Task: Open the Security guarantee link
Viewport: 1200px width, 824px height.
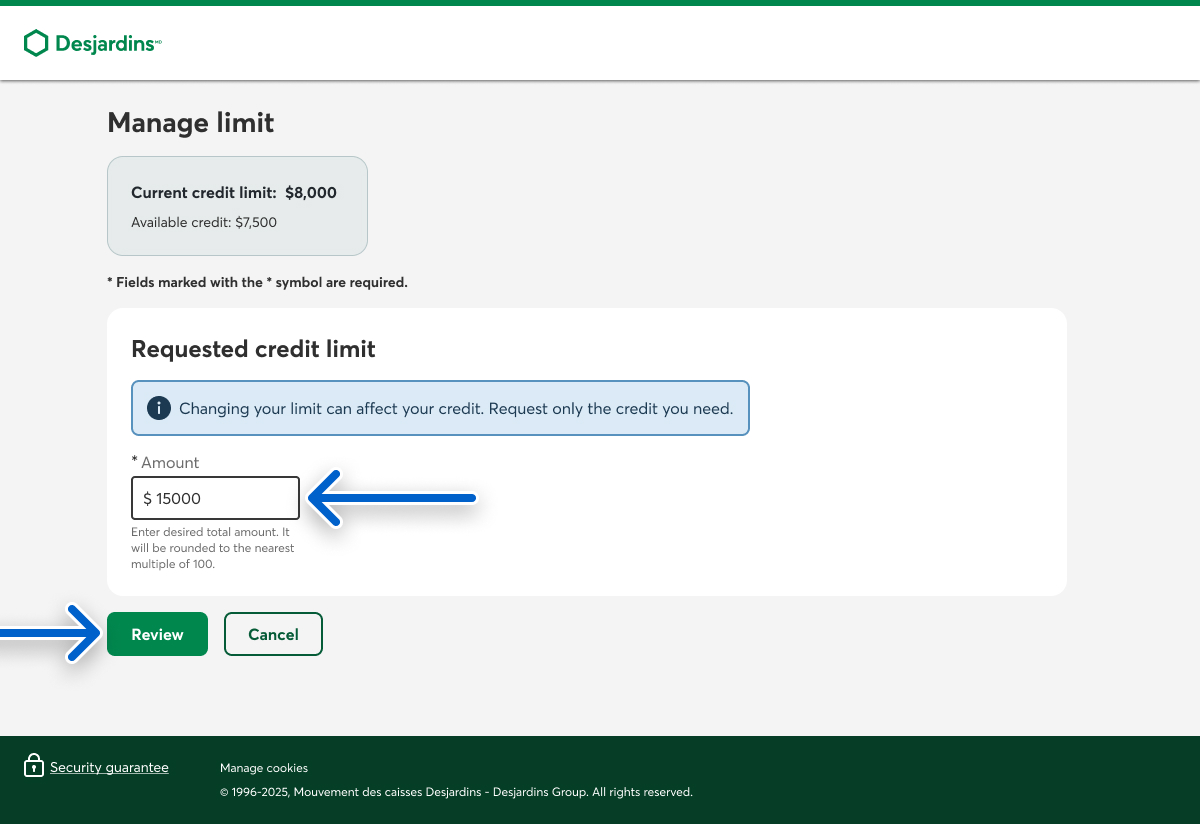Action: click(109, 767)
